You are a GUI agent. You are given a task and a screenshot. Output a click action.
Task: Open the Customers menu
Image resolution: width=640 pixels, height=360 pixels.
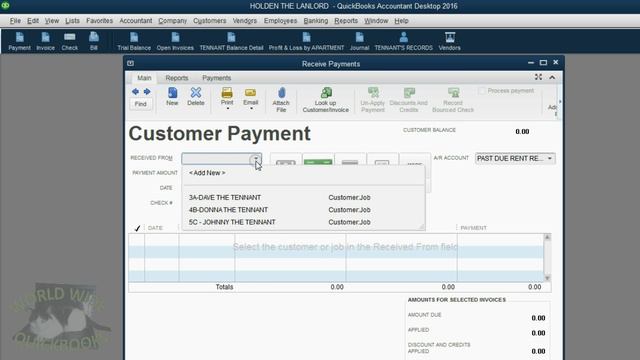coord(209,21)
